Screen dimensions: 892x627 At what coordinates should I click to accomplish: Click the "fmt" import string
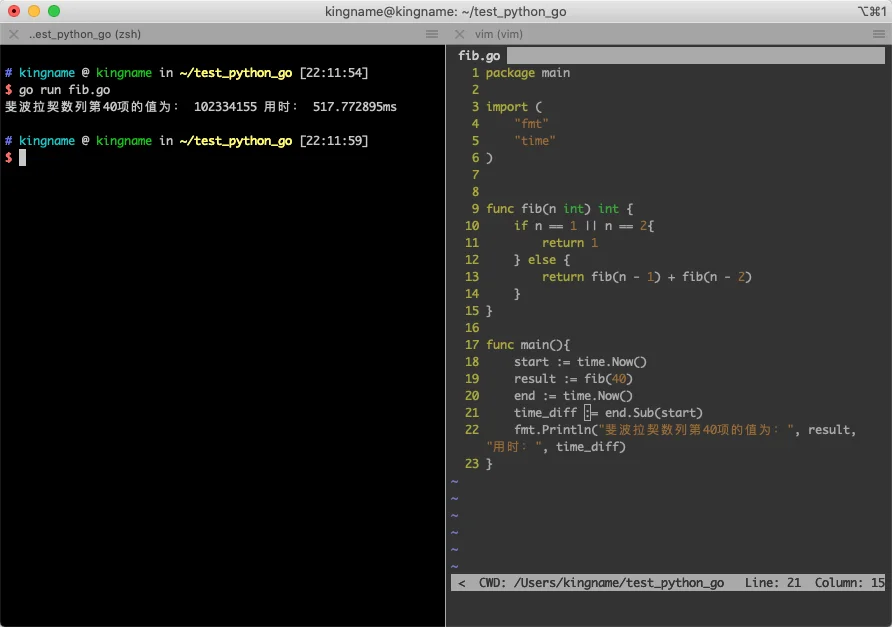coord(531,123)
